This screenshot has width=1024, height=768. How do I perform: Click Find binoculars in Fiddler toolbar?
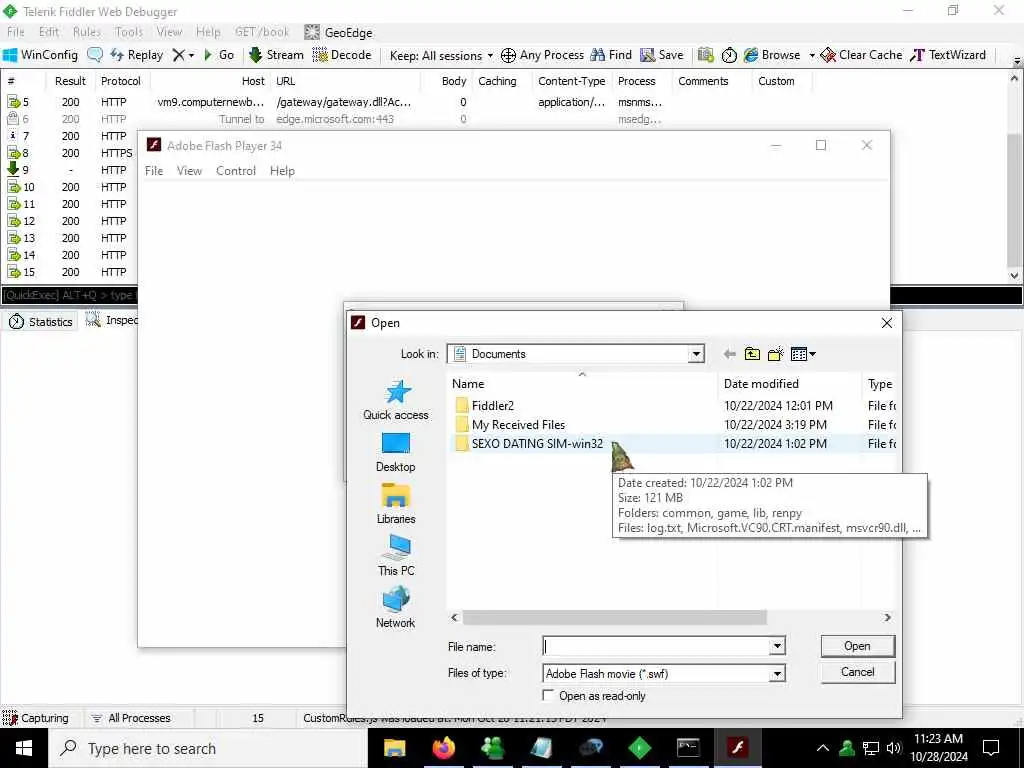click(x=611, y=55)
